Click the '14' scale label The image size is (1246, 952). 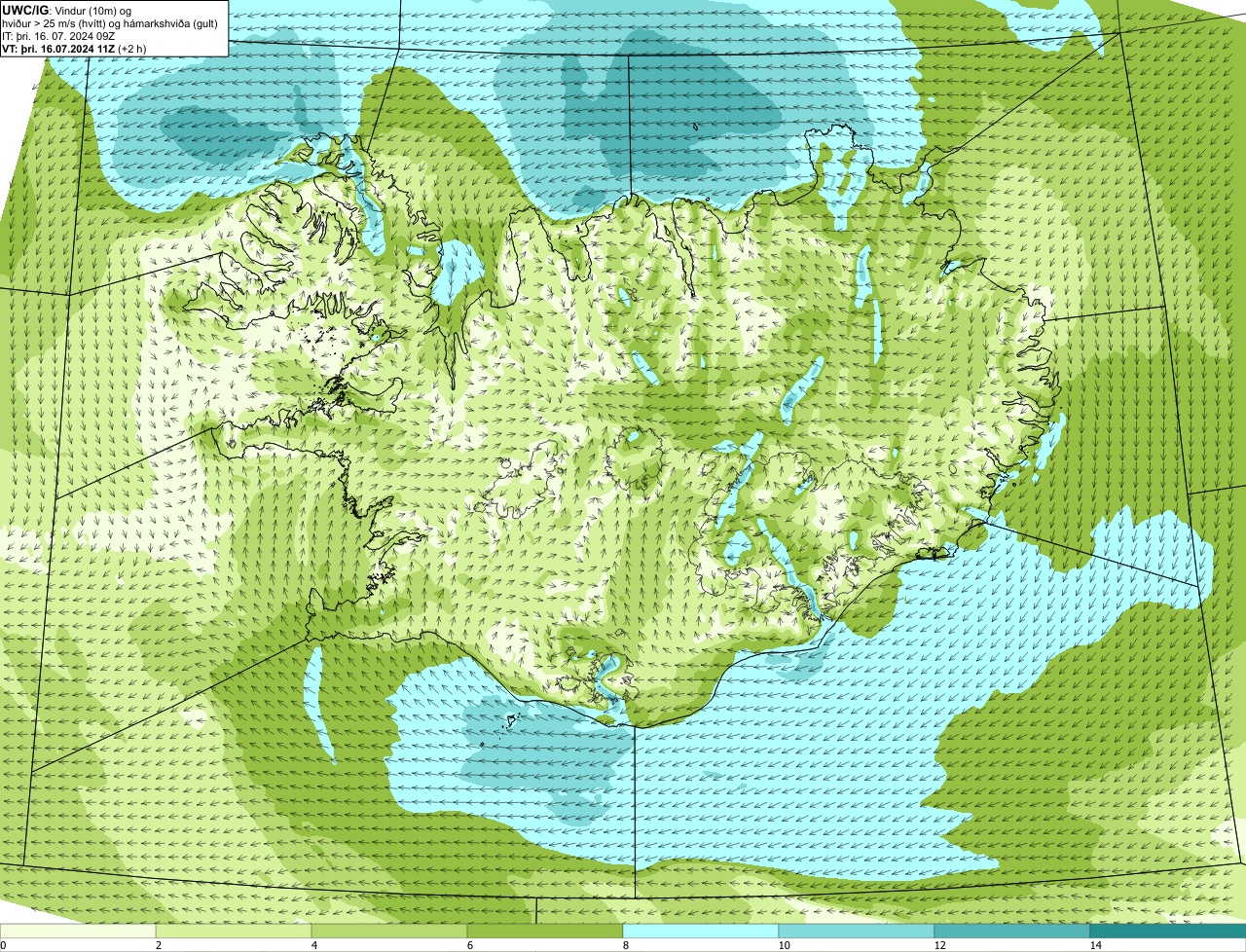(x=1095, y=945)
